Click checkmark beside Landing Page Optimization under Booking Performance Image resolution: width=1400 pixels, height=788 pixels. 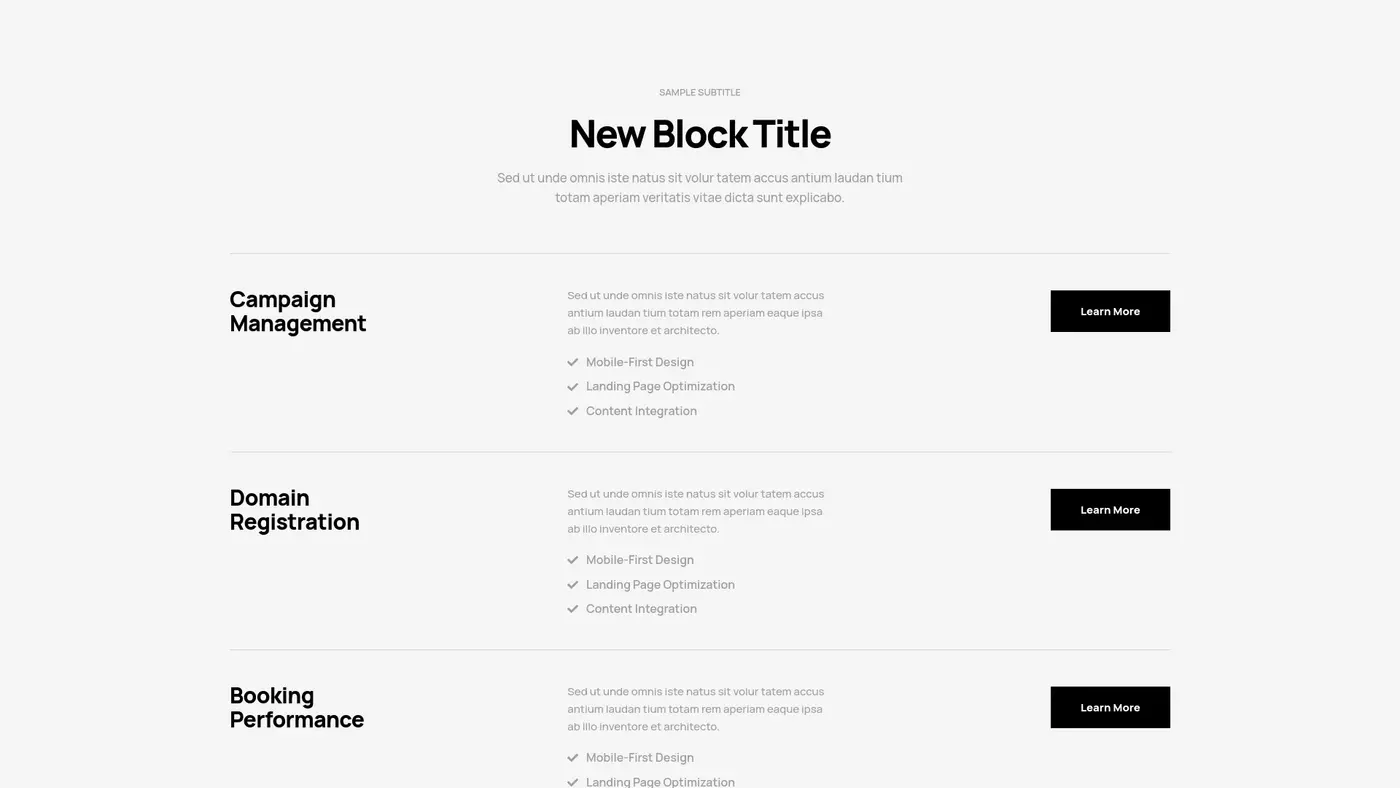[573, 782]
